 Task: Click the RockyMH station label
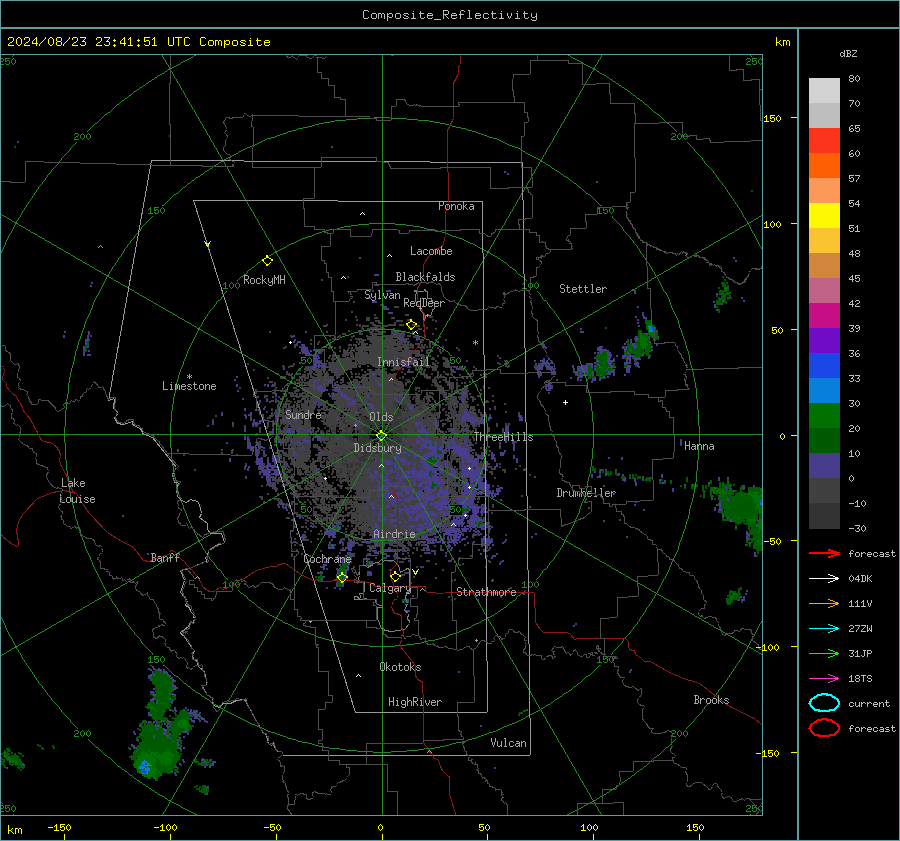coord(264,280)
